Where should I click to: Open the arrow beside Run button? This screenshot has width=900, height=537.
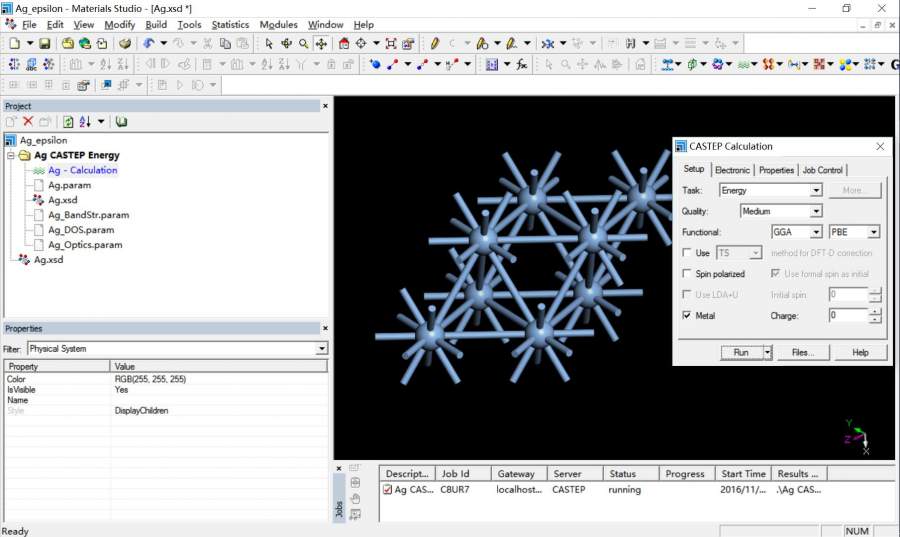tap(767, 352)
